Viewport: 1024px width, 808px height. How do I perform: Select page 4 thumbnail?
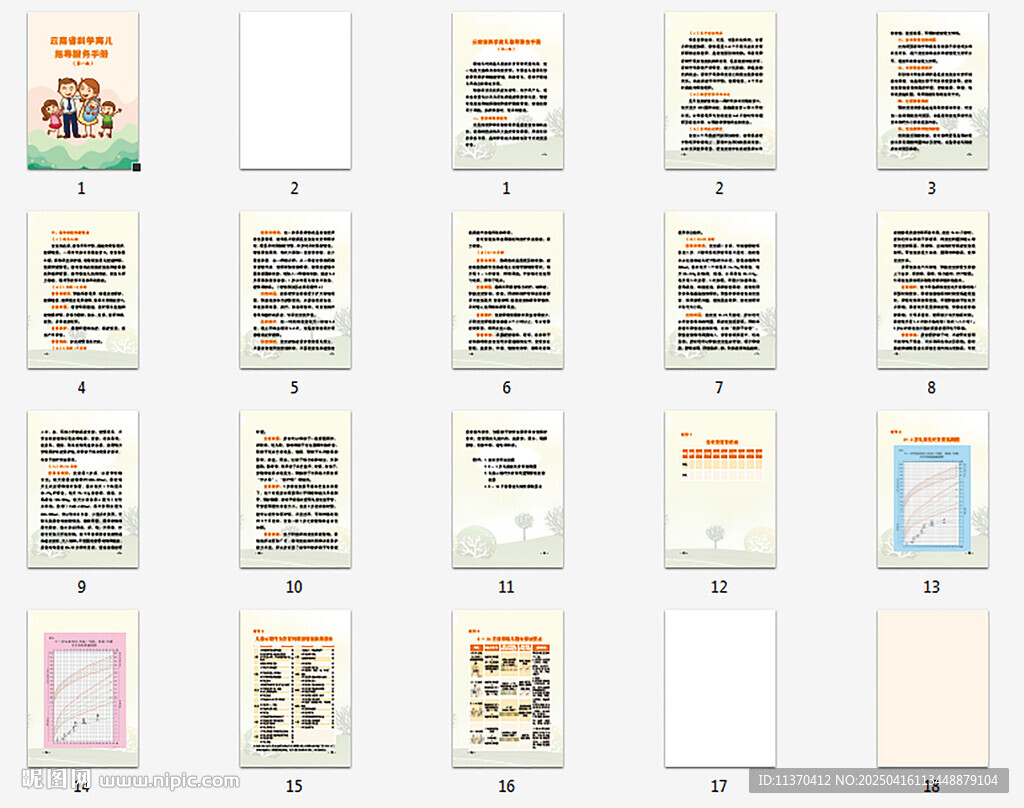pos(82,289)
